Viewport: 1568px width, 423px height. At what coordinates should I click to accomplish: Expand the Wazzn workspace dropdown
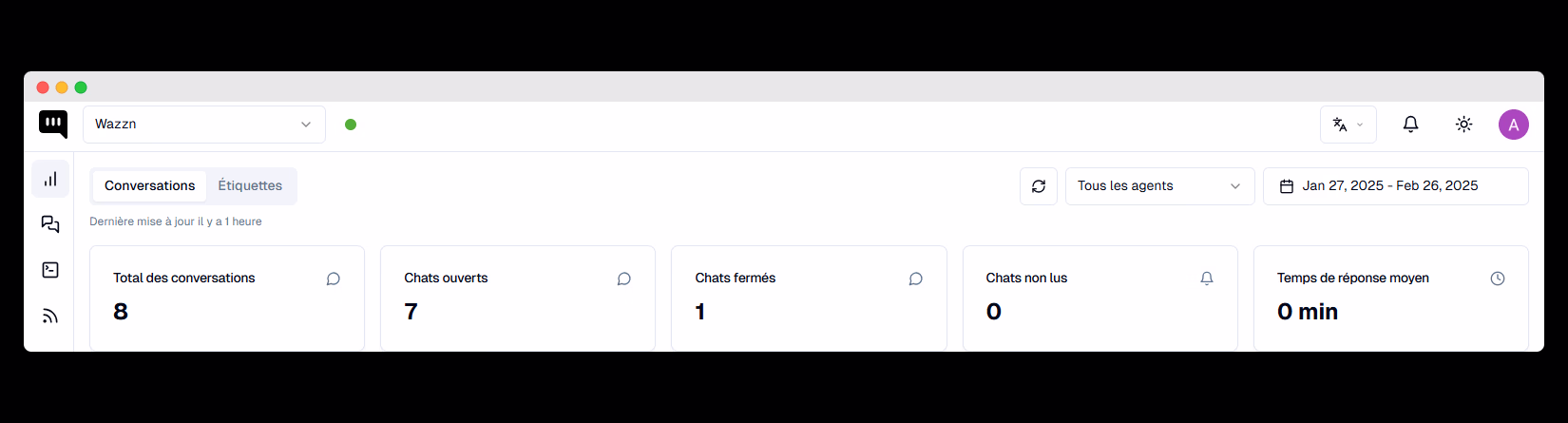[204, 125]
